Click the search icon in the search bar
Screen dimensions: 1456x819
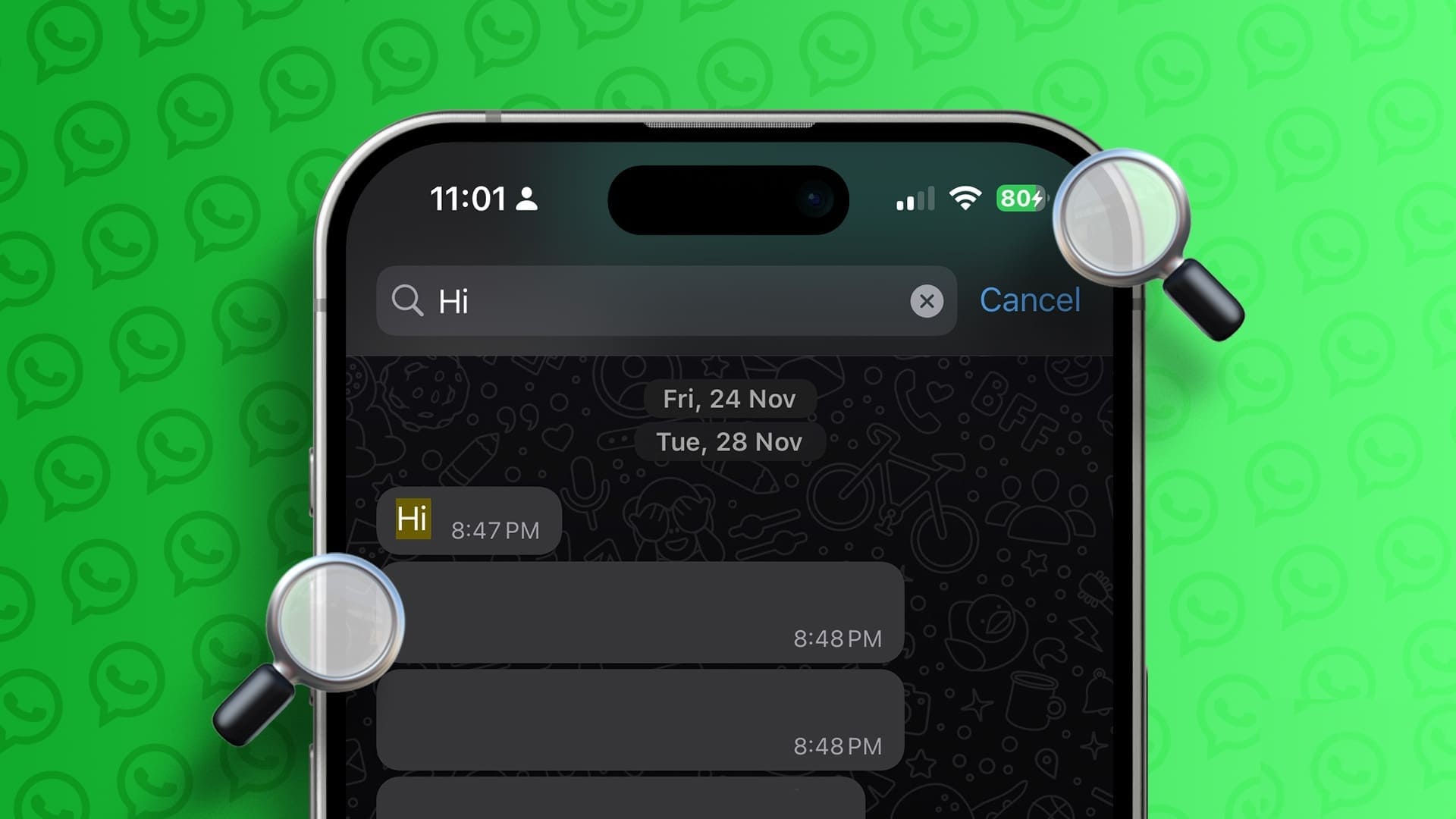click(407, 300)
